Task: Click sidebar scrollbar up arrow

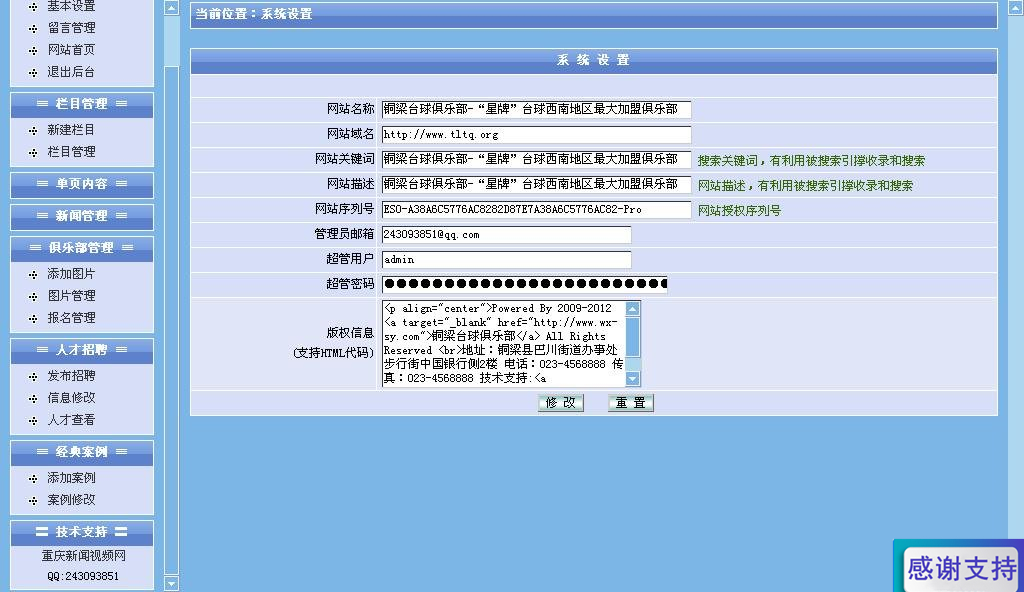Action: click(171, 8)
